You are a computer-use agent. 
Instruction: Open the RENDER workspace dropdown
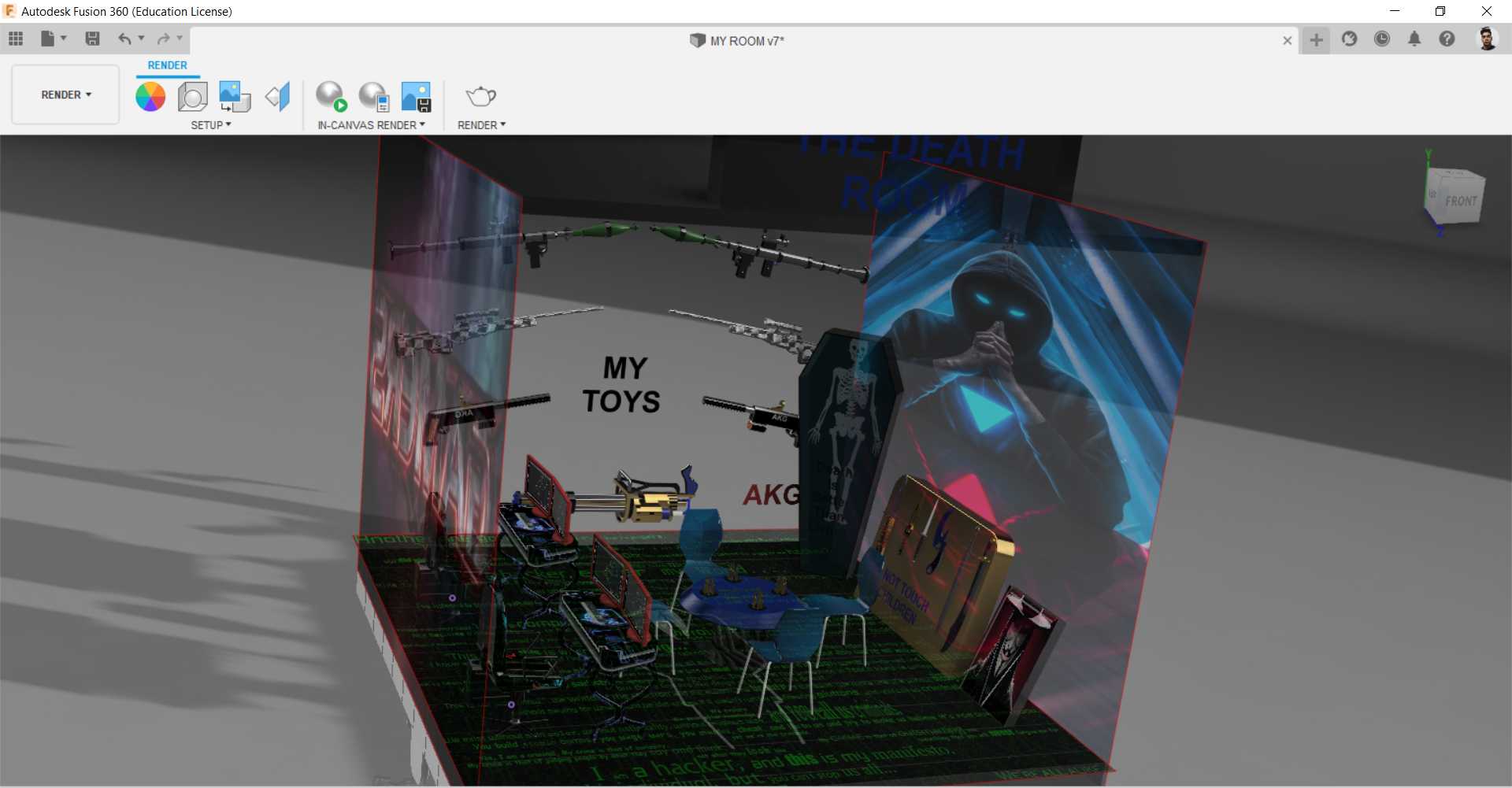[x=66, y=94]
